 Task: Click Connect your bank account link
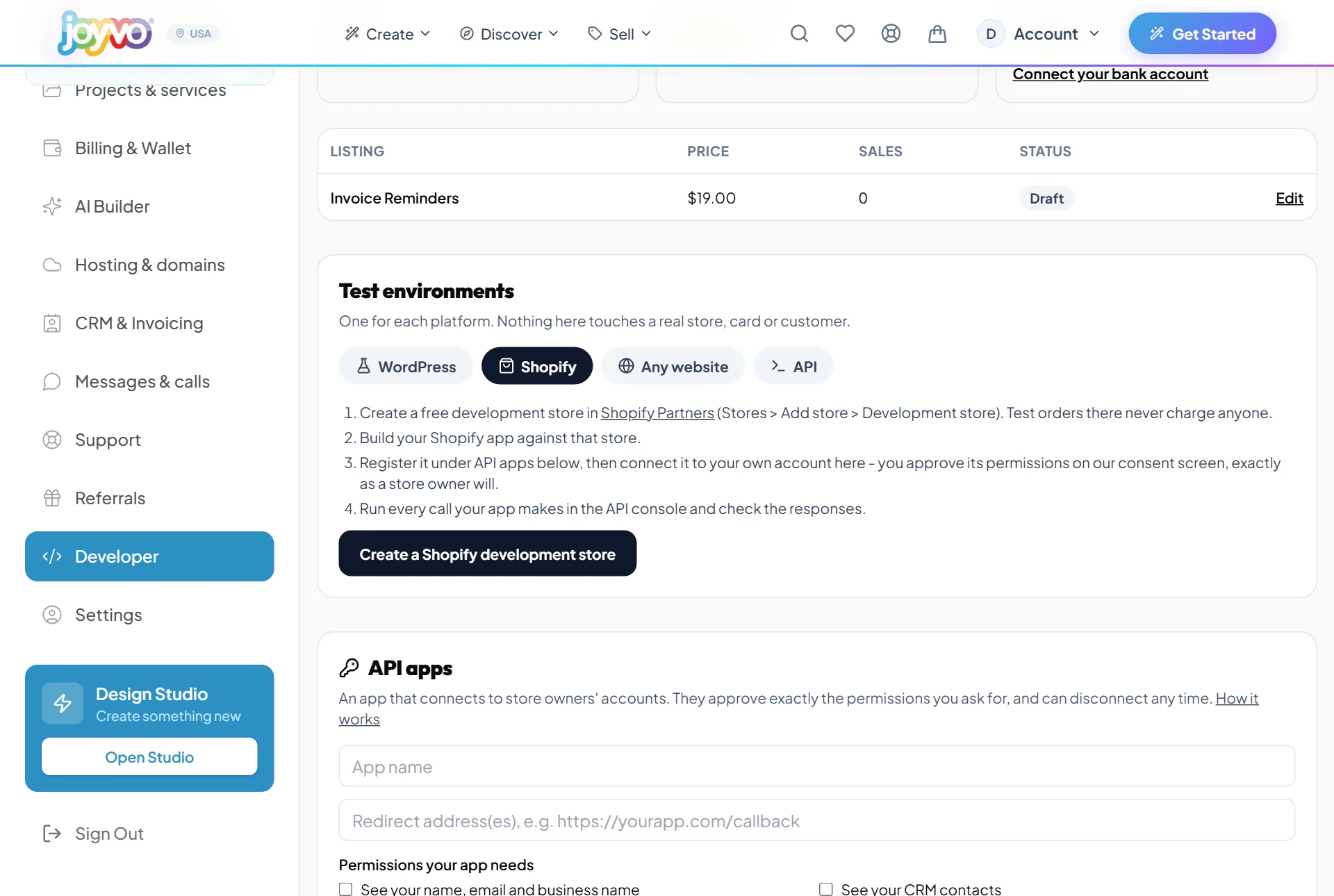(1110, 74)
